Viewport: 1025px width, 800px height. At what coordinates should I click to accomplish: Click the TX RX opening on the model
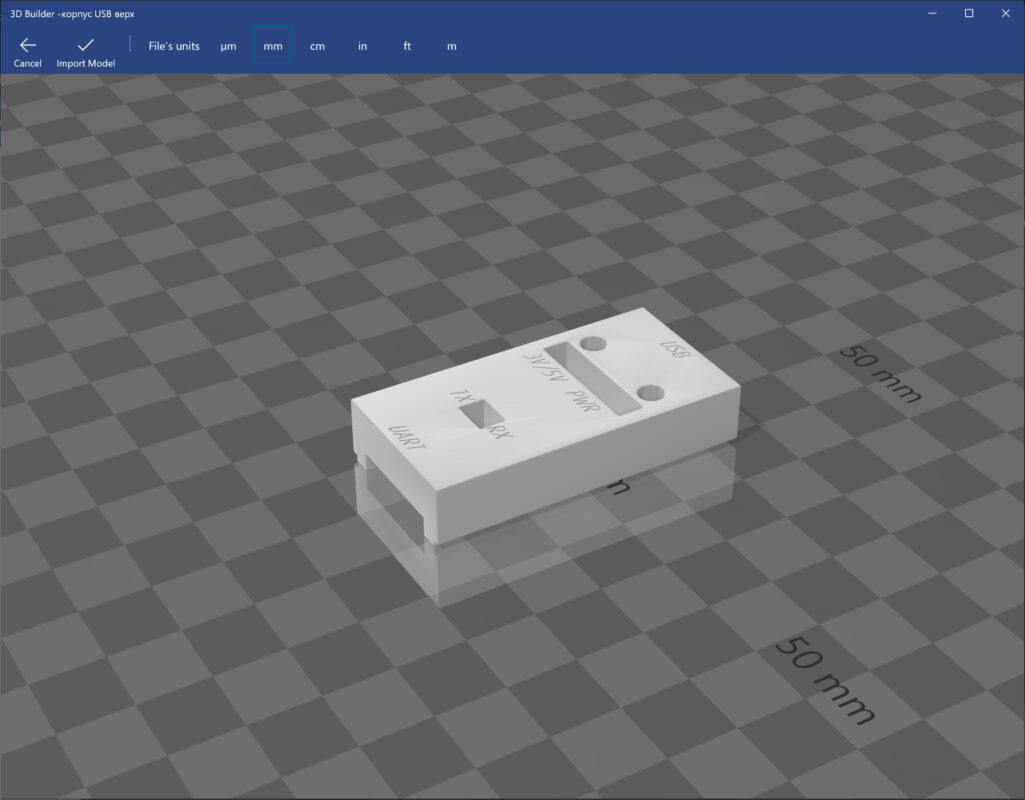480,411
